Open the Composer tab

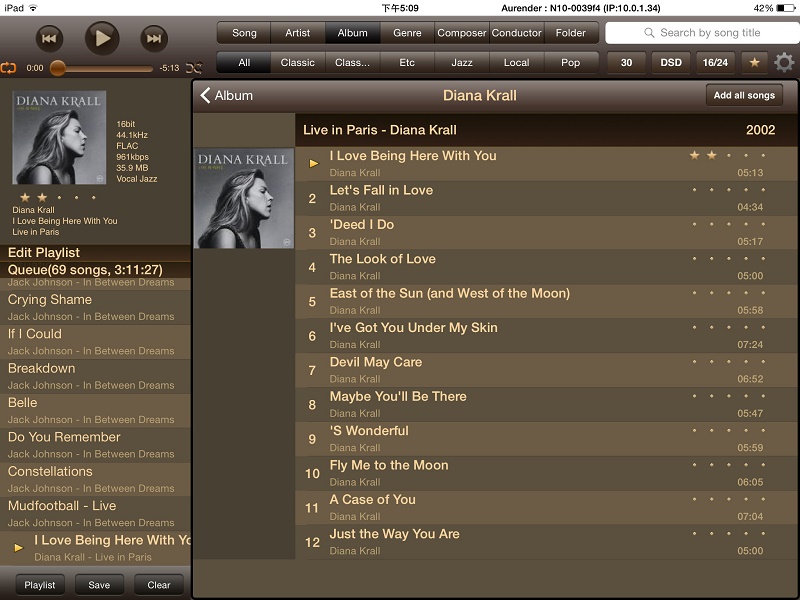click(462, 33)
